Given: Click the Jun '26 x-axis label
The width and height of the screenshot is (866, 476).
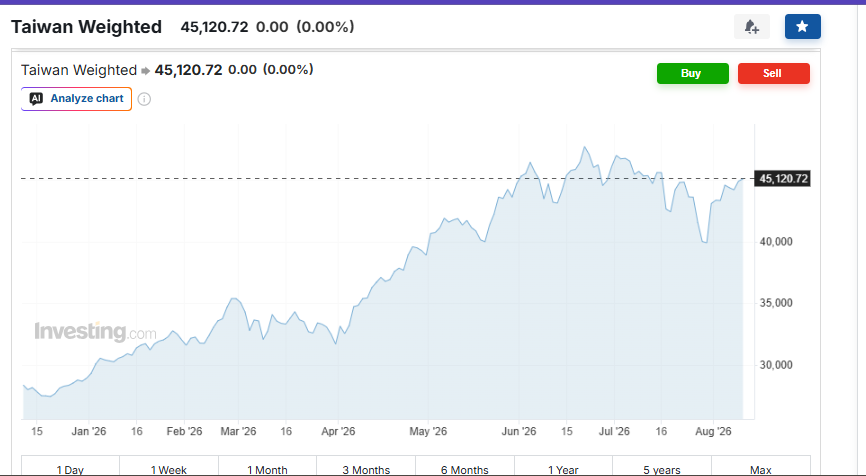Looking at the screenshot, I should (519, 431).
